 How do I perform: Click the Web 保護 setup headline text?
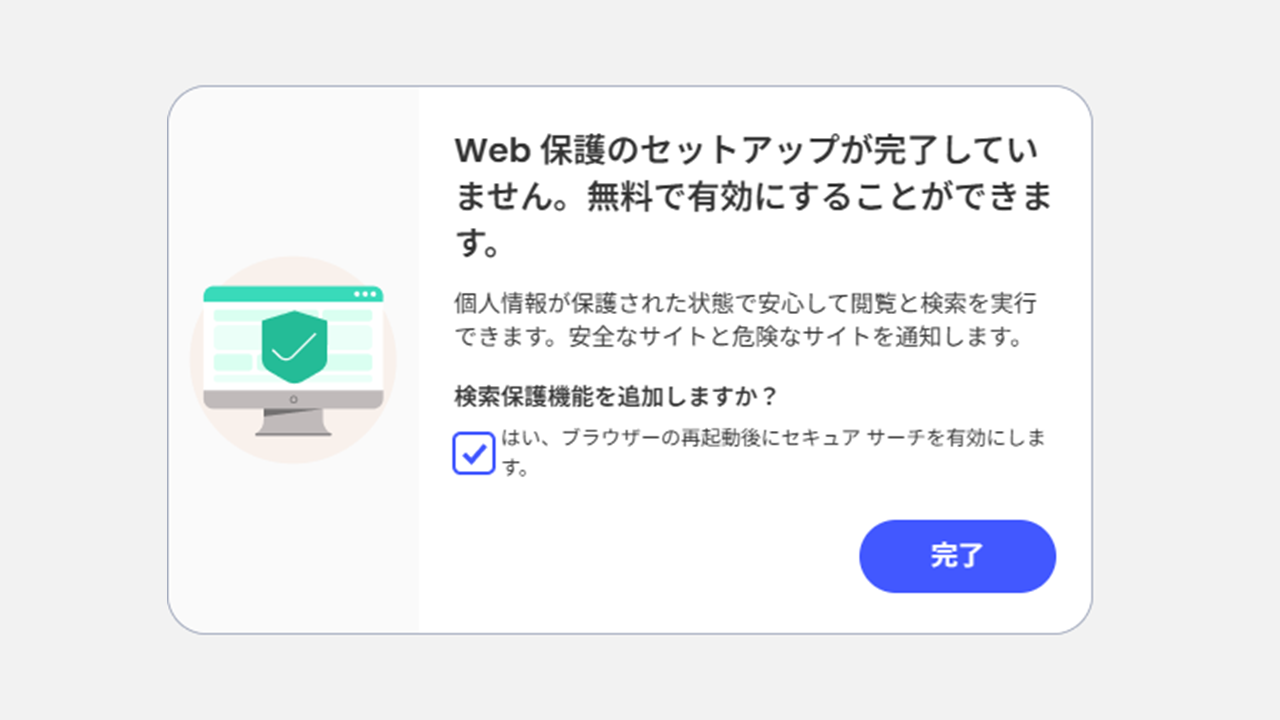click(x=750, y=190)
